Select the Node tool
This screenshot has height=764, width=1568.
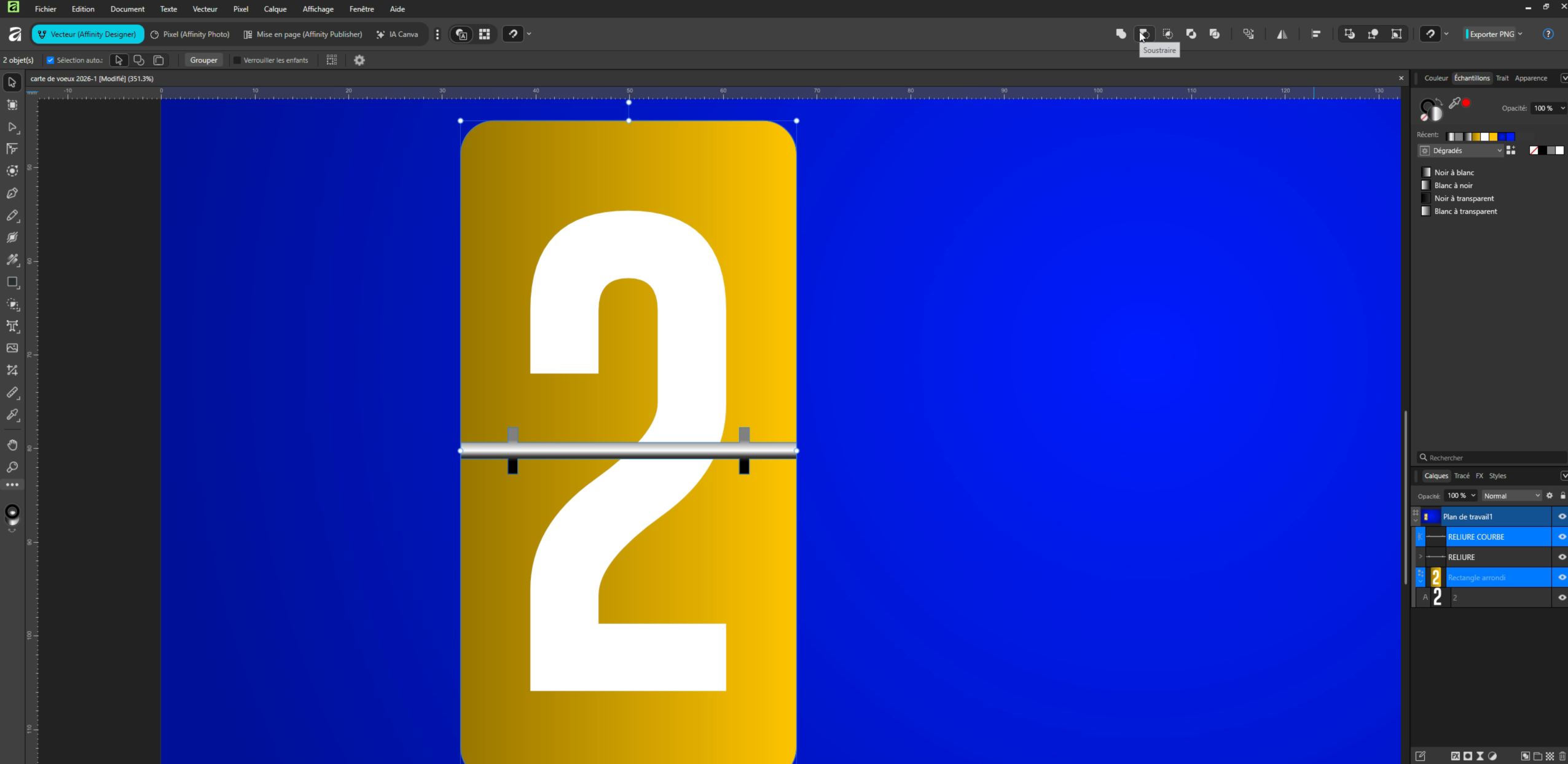tap(12, 127)
